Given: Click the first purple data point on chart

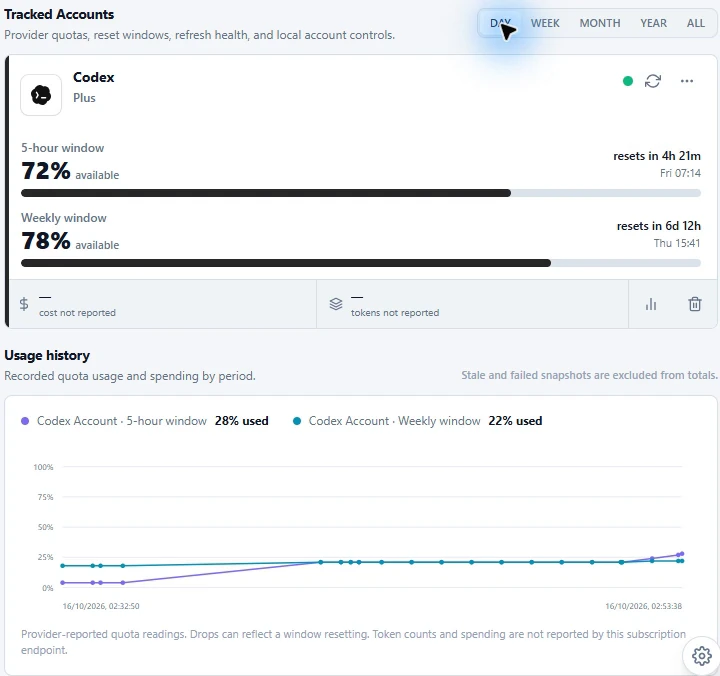Looking at the screenshot, I should [x=63, y=583].
